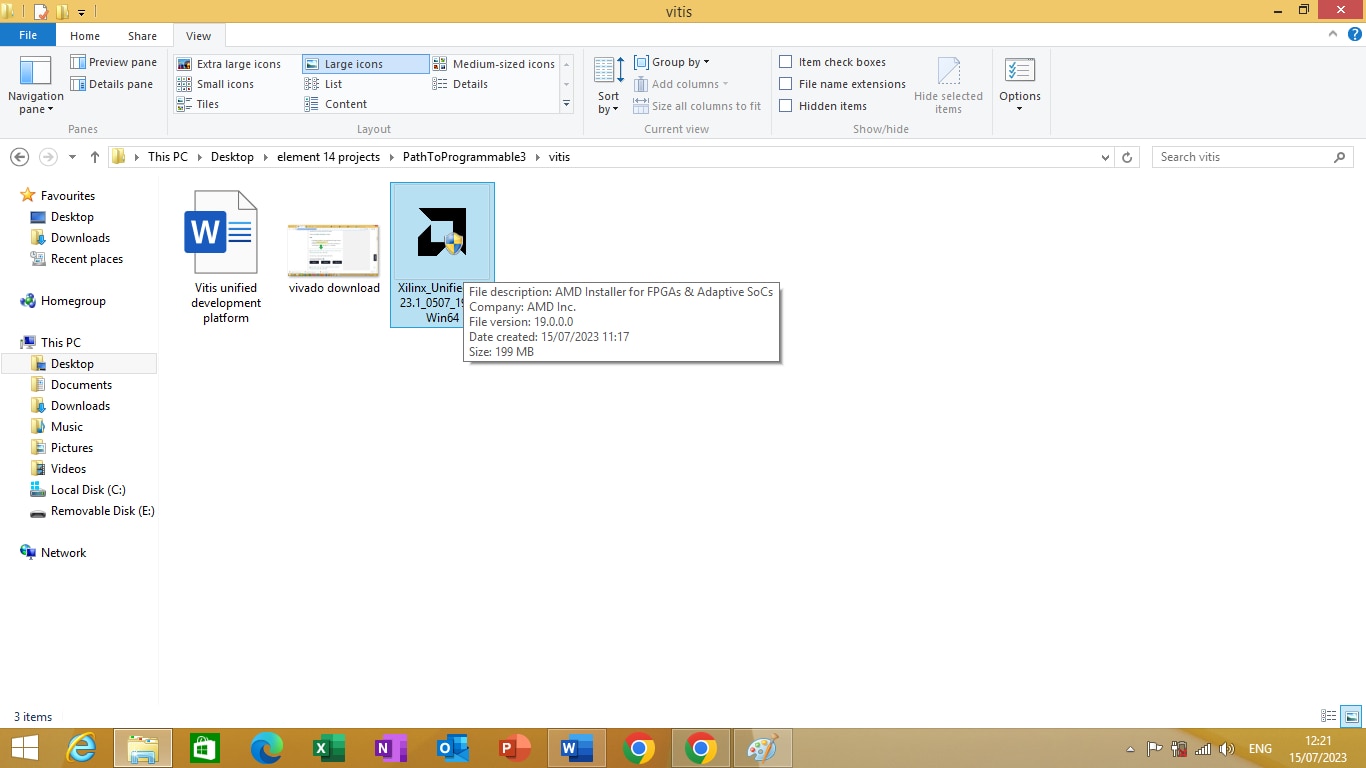
Task: Open the recent locations dropdown arrow
Action: click(x=72, y=157)
